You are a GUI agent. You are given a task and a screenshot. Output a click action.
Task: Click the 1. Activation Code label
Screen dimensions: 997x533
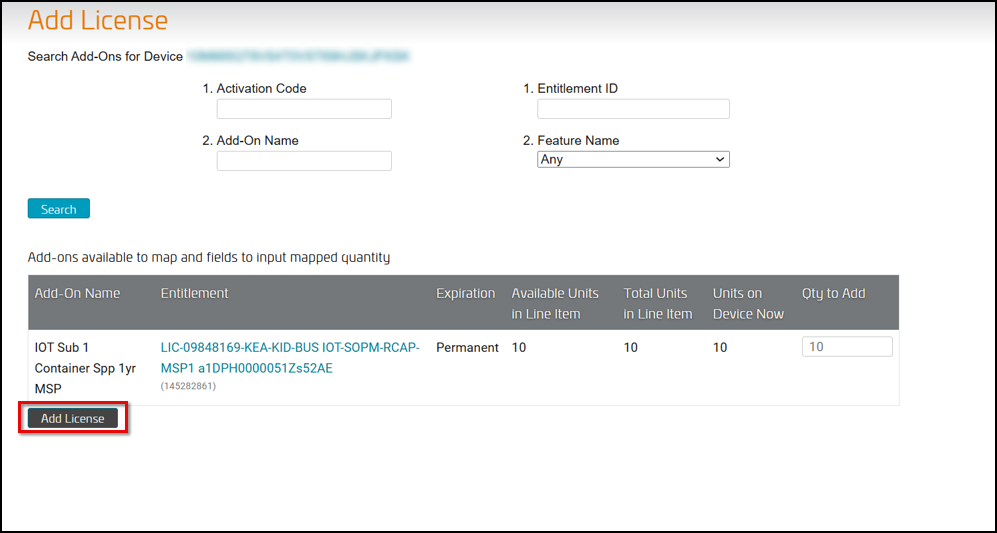pos(254,89)
